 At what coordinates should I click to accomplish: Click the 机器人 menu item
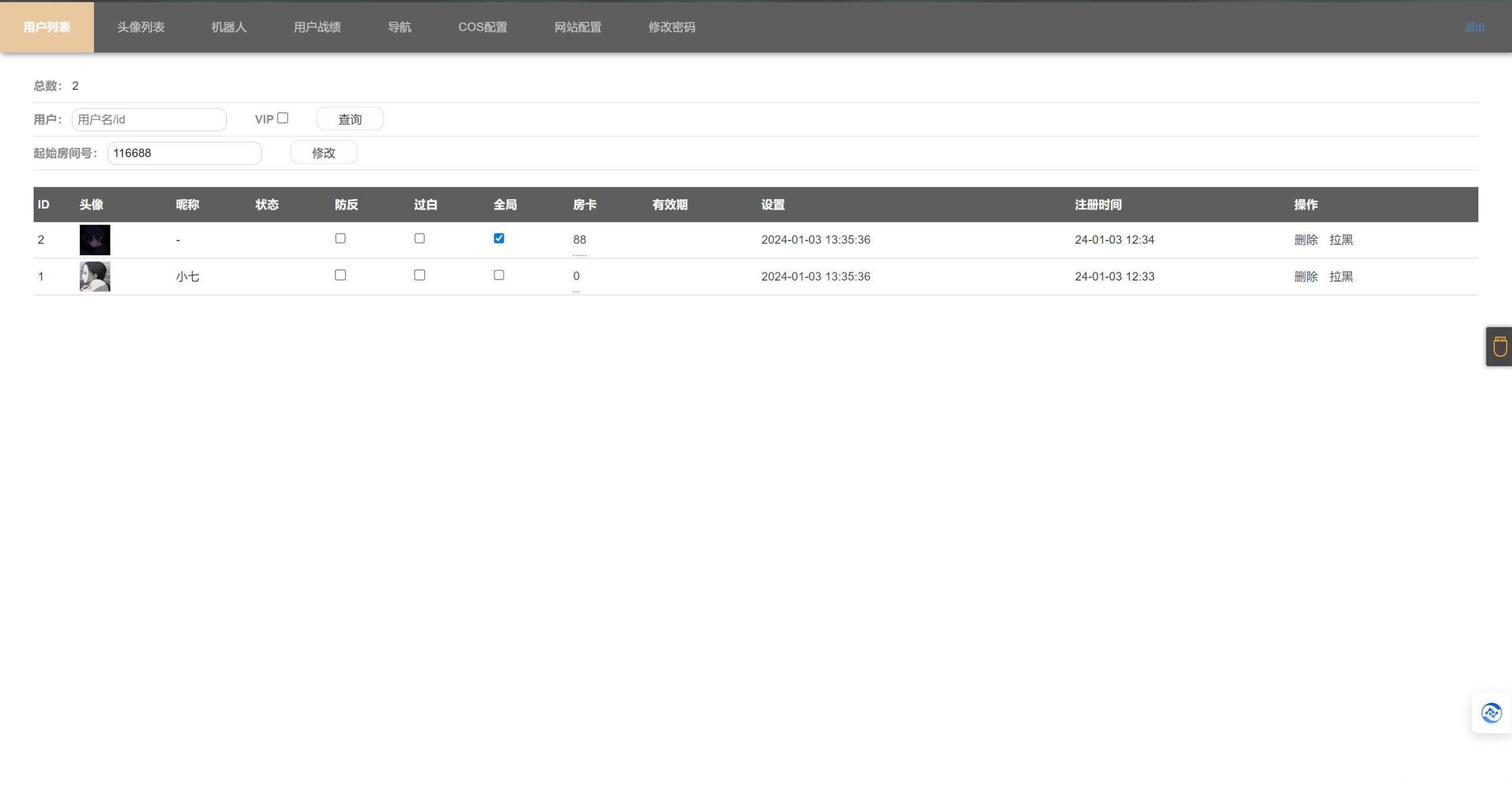[228, 27]
